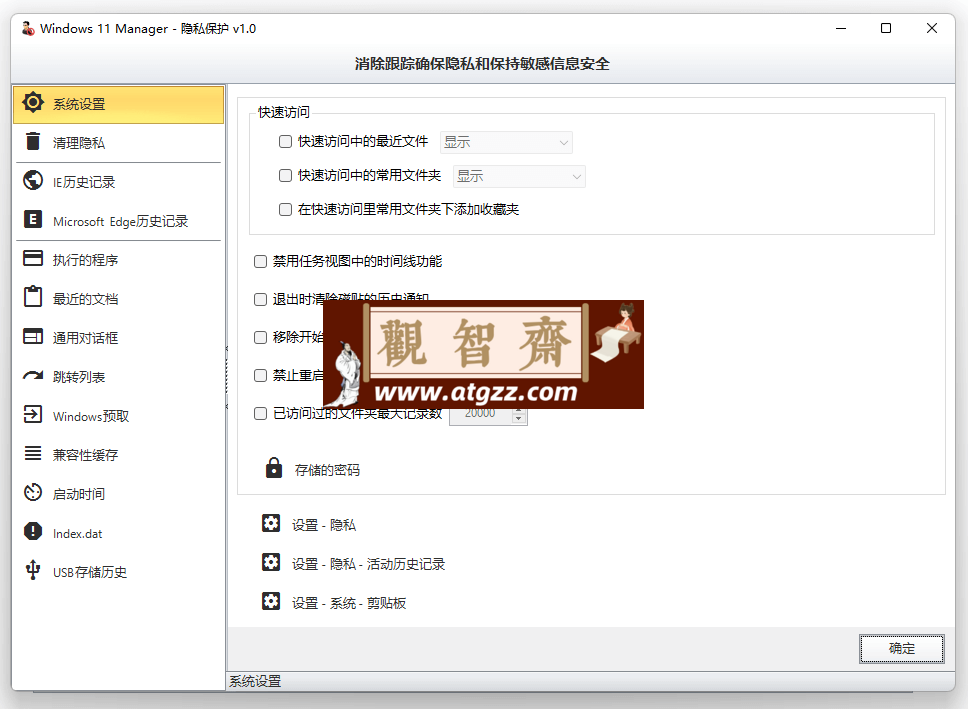The height and width of the screenshot is (709, 968).
Task: Click the 系统设置 sun-gear icon
Action: [33, 103]
